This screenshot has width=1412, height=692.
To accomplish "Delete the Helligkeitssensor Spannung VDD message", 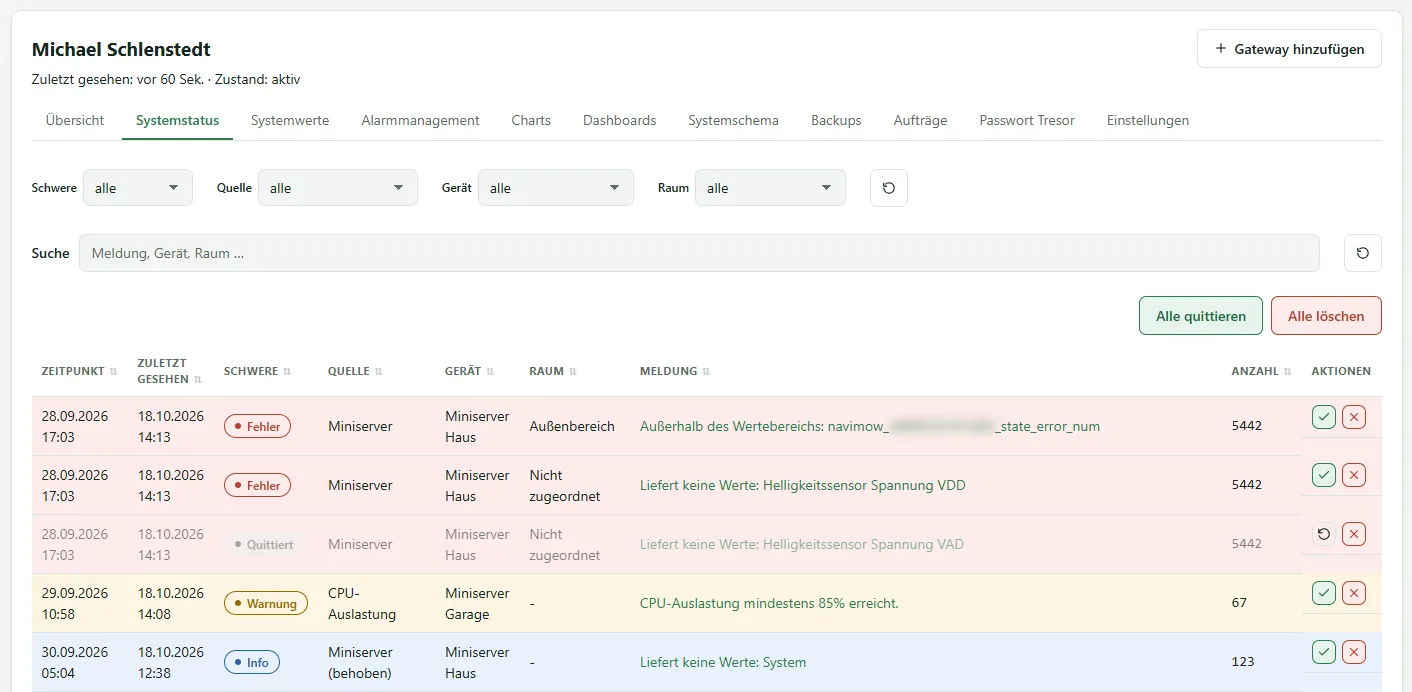I will (1354, 475).
